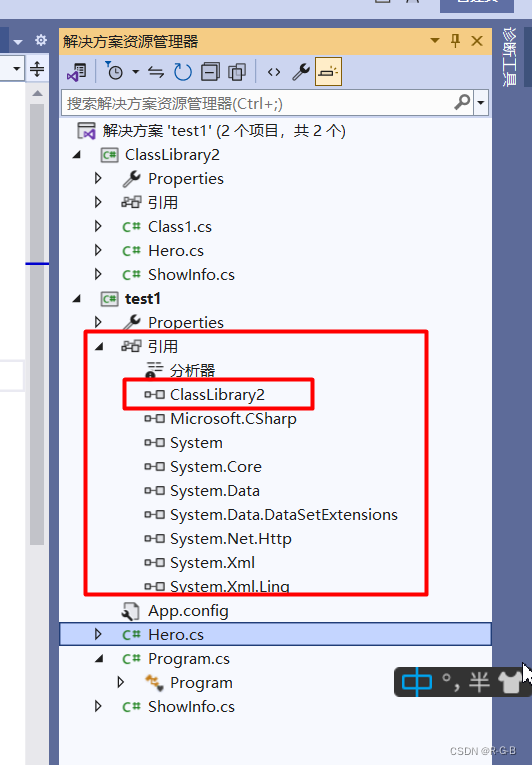
Task: Select the solution 'test1' root node
Action: point(224,131)
